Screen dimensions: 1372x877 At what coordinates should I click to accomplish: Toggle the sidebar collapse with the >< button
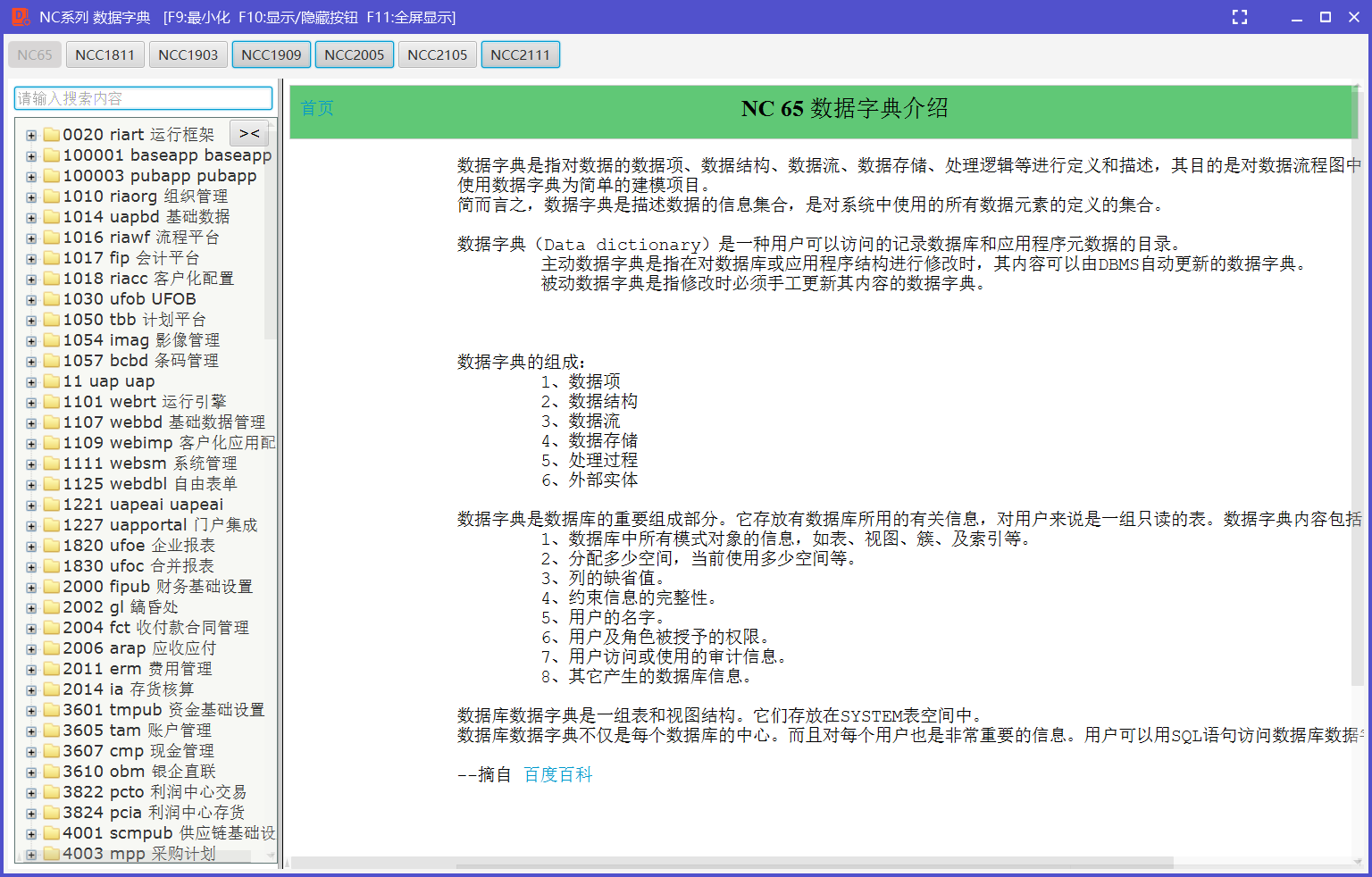pos(248,132)
